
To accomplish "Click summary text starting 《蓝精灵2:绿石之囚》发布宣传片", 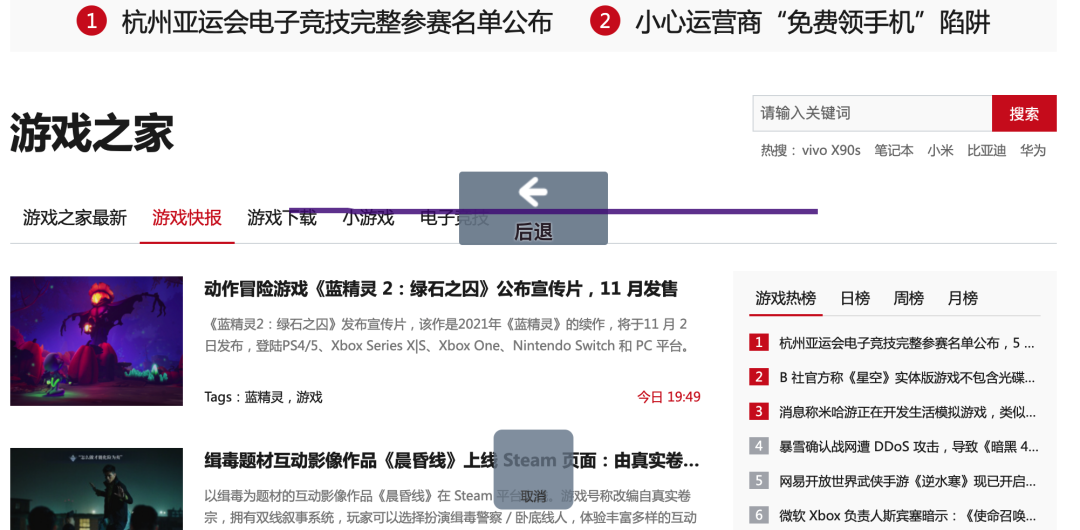I will [448, 335].
